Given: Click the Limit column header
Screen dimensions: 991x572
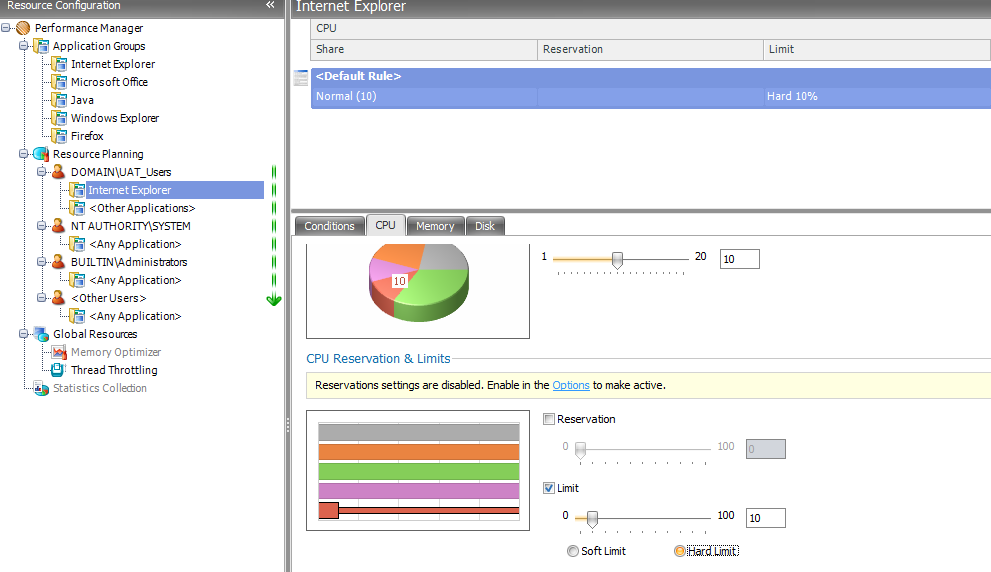Looking at the screenshot, I should point(877,49).
